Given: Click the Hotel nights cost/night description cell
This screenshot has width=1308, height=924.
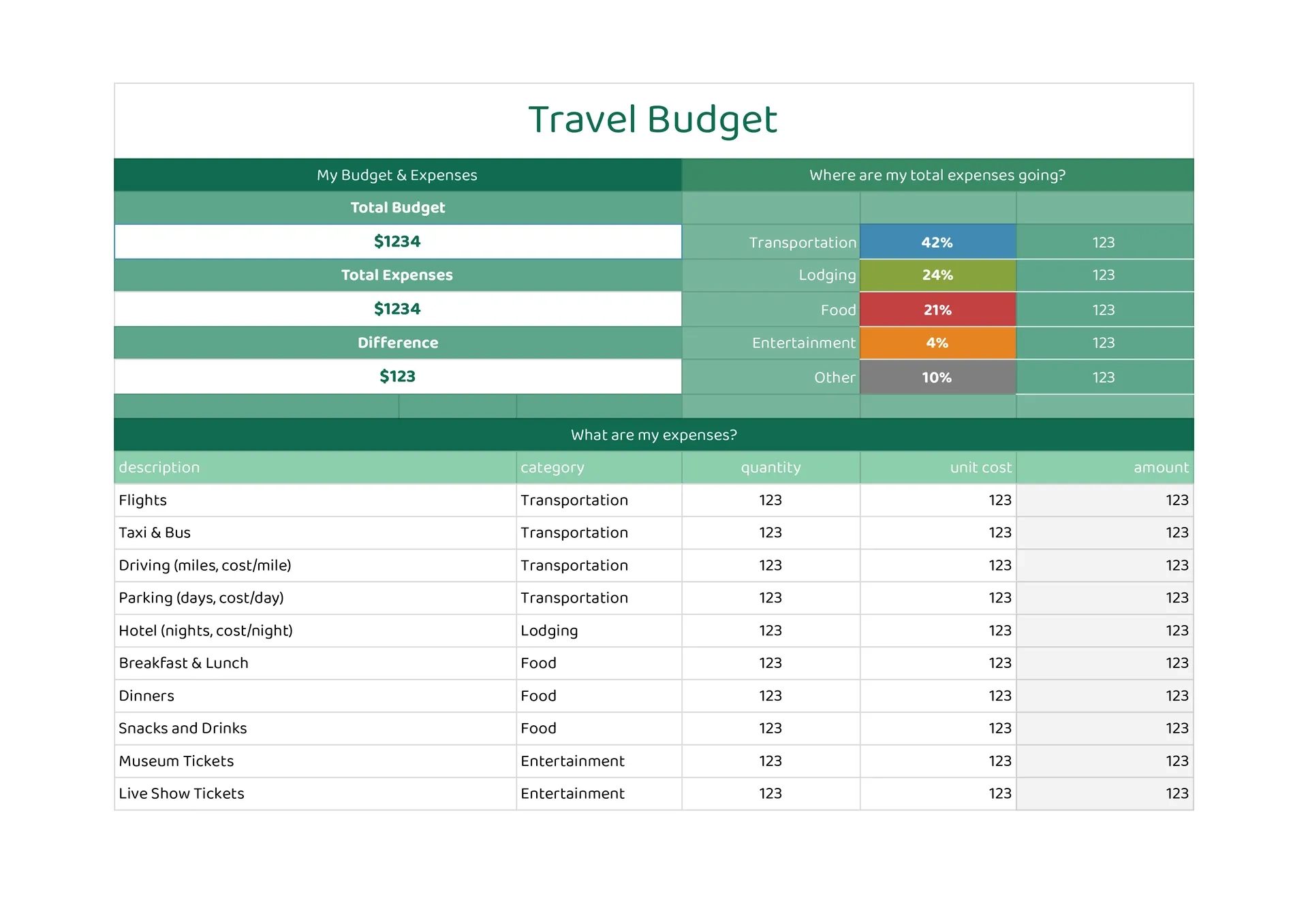Looking at the screenshot, I should tap(206, 631).
